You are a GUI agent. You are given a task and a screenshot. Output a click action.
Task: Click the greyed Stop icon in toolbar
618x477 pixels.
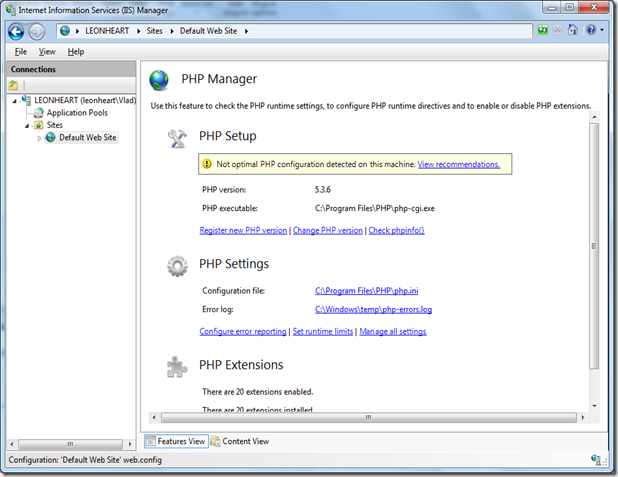click(557, 30)
